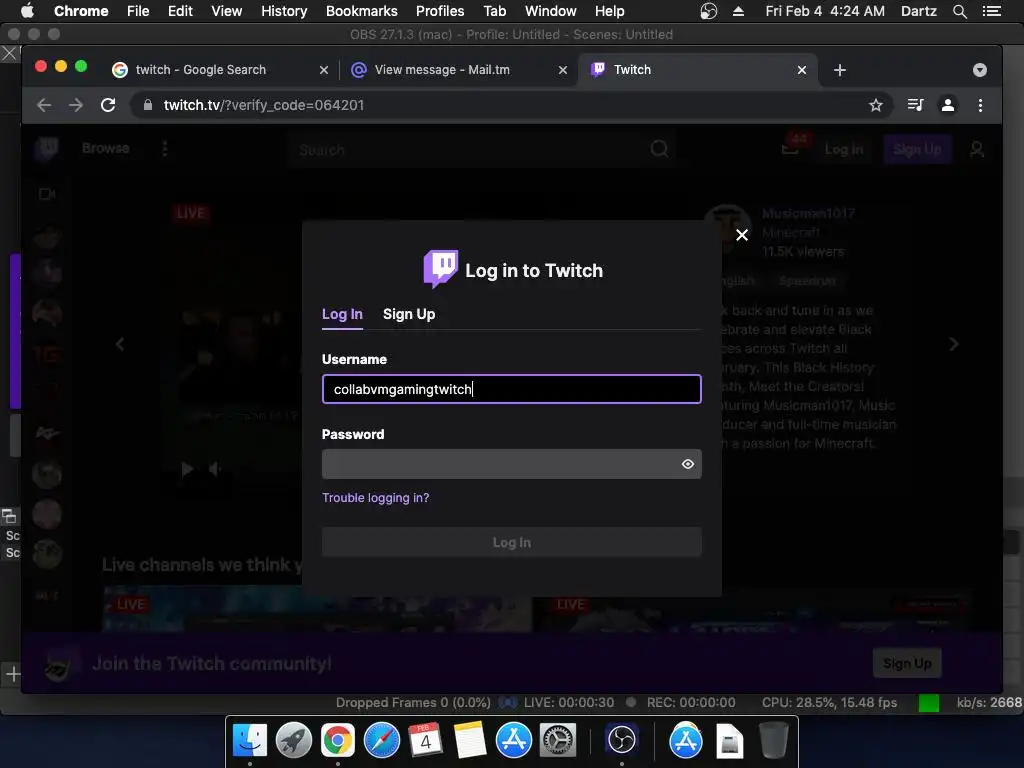Go back in browser history
This screenshot has width=1024, height=768.
click(x=44, y=105)
